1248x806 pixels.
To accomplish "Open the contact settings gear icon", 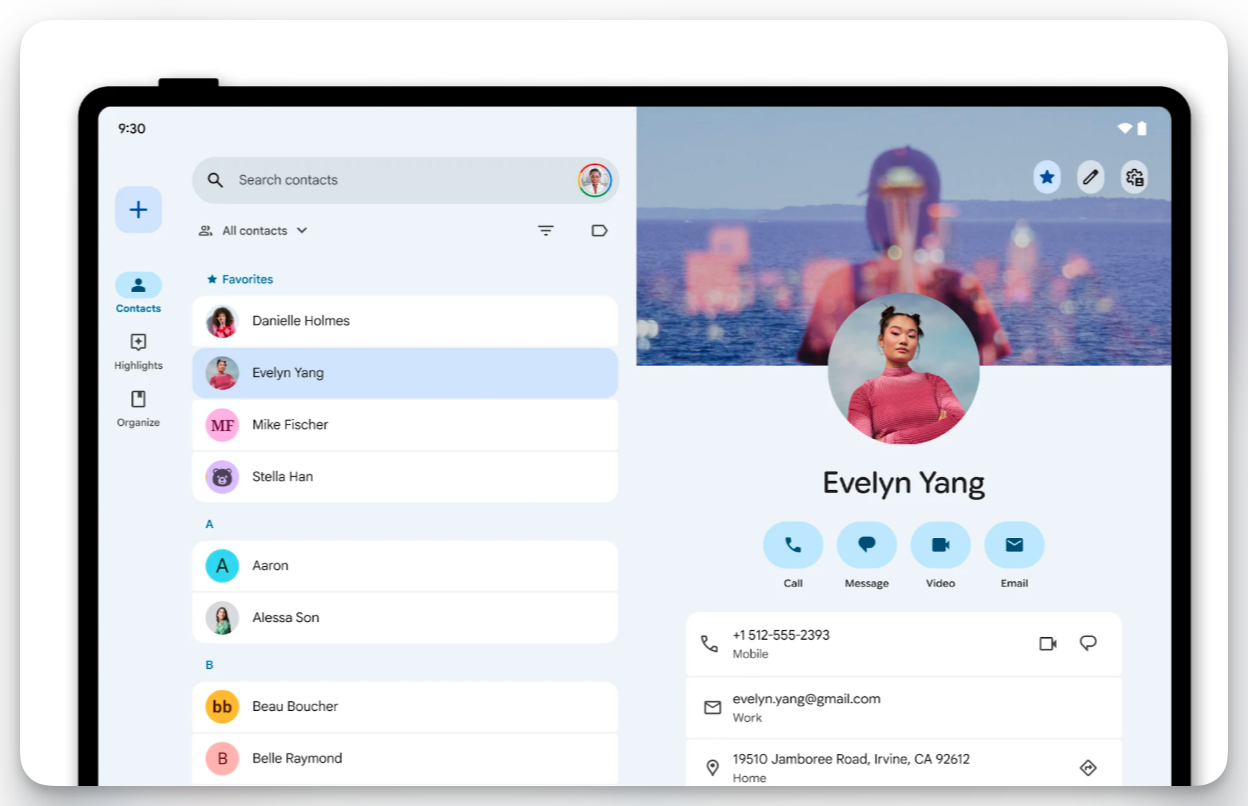I will pos(1134,177).
